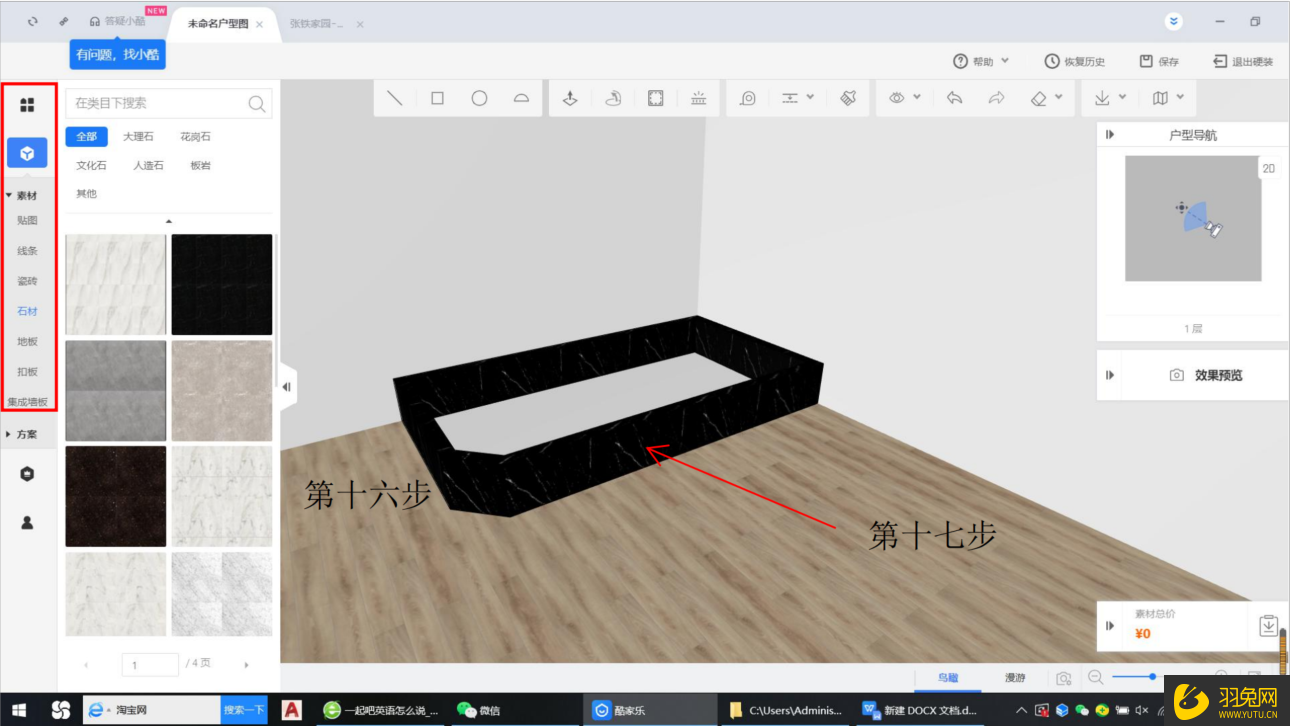Click the magnifier search icon

coord(257,103)
